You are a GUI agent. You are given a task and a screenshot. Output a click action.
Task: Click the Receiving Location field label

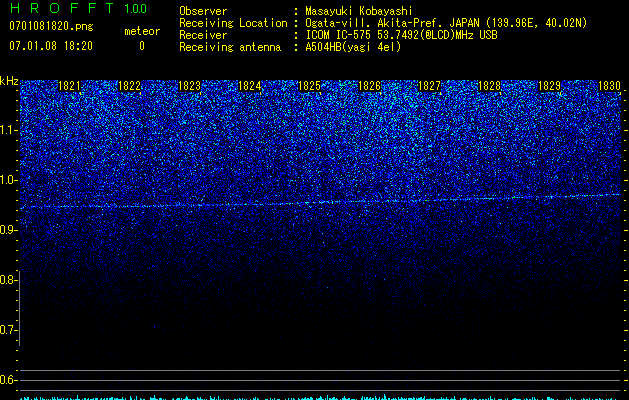(x=233, y=23)
